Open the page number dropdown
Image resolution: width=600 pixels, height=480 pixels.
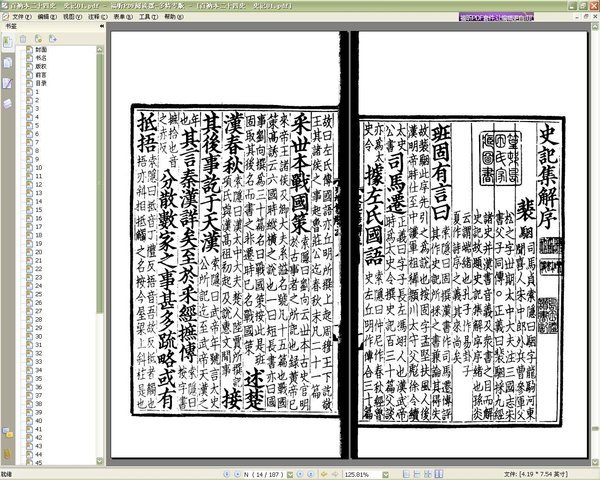pos(290,475)
